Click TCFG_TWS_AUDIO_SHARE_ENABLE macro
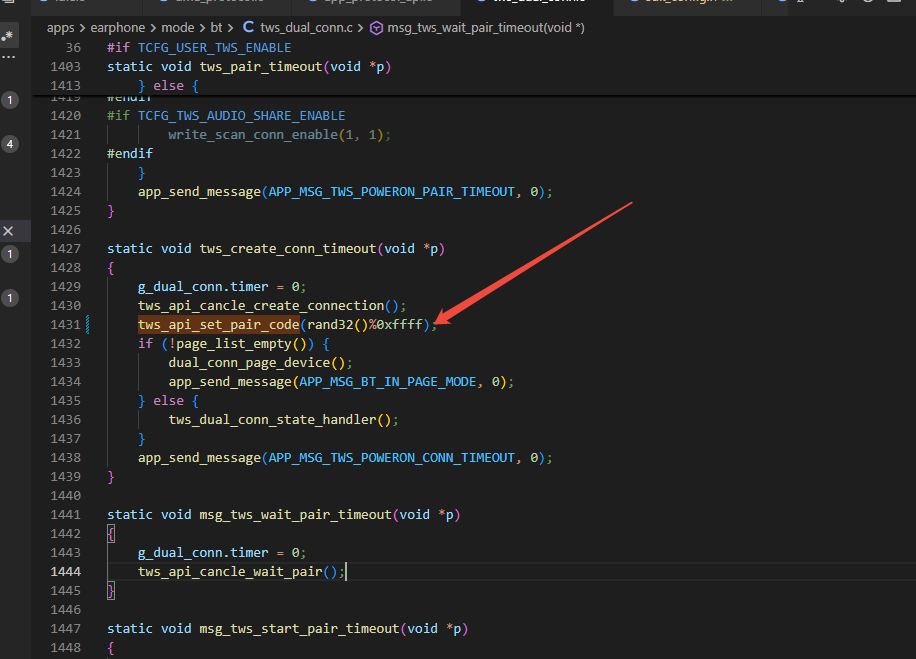This screenshot has width=916, height=659. [241, 116]
